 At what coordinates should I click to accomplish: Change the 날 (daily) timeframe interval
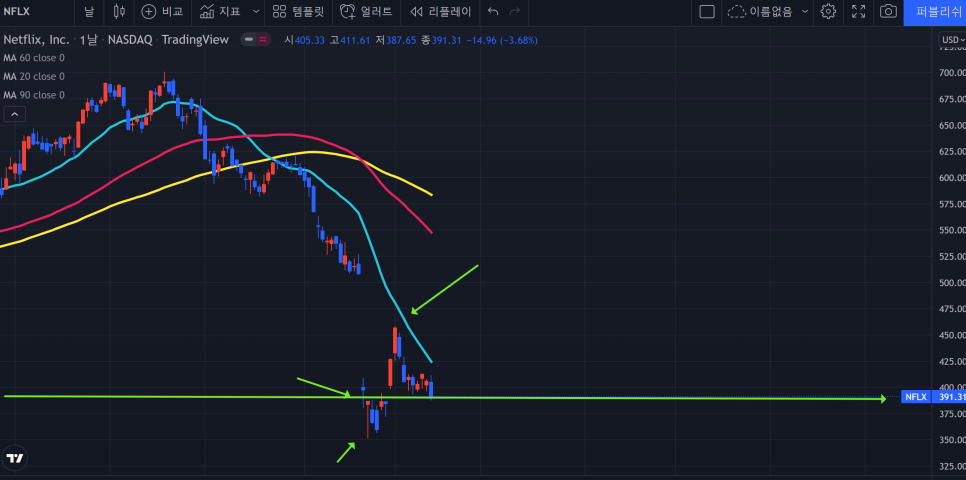pyautogui.click(x=89, y=11)
